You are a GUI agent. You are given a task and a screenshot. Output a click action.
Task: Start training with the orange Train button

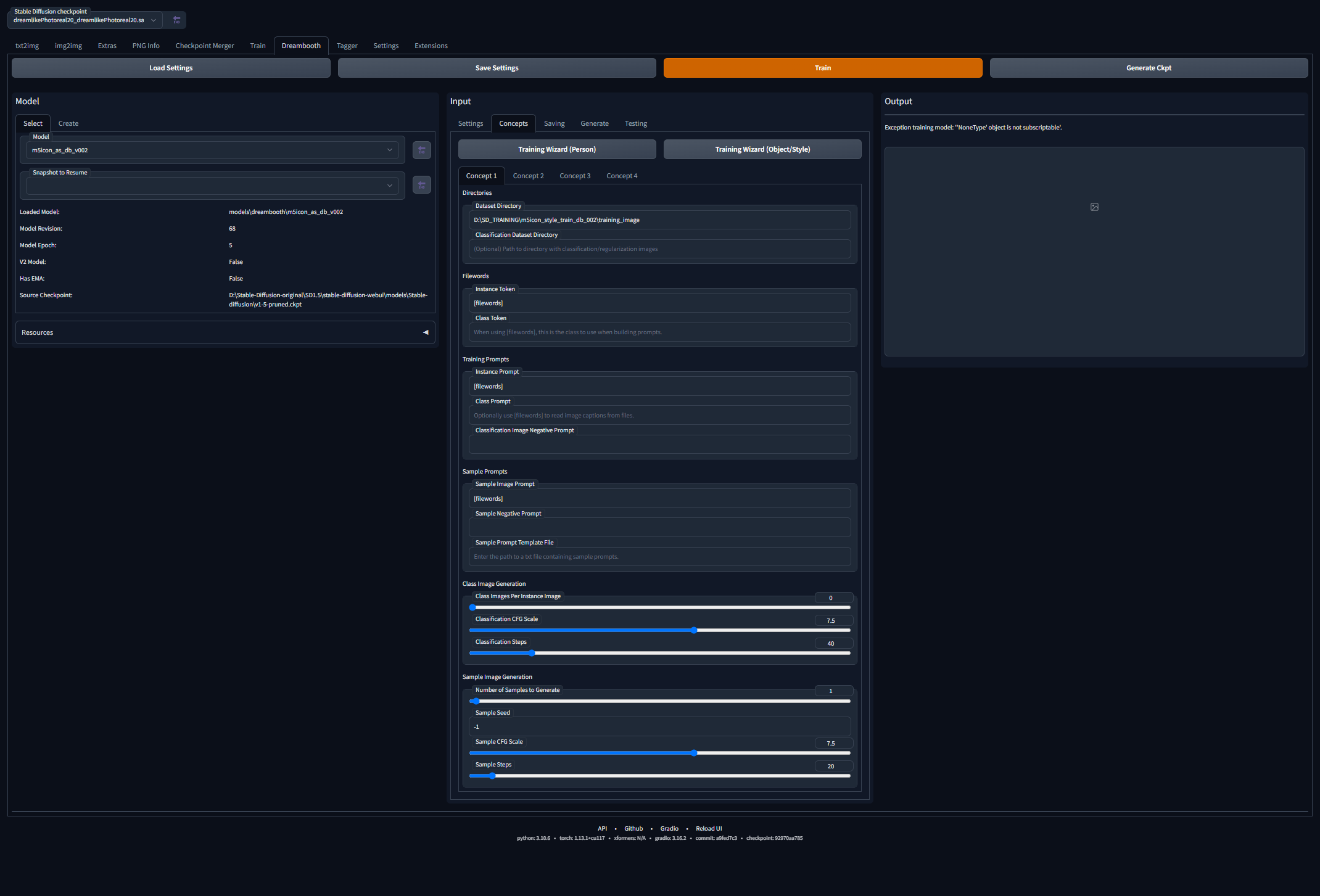[x=823, y=68]
